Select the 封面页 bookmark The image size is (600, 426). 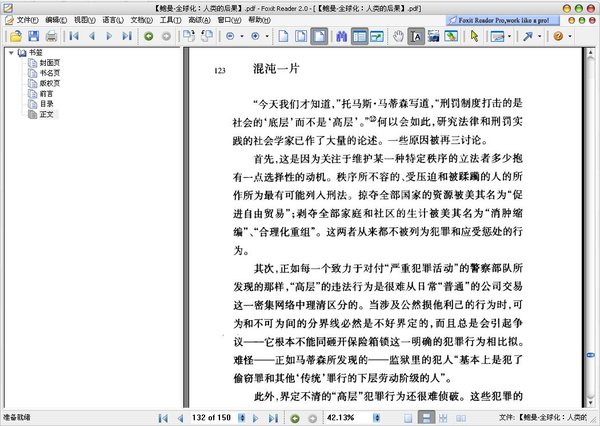(50, 63)
